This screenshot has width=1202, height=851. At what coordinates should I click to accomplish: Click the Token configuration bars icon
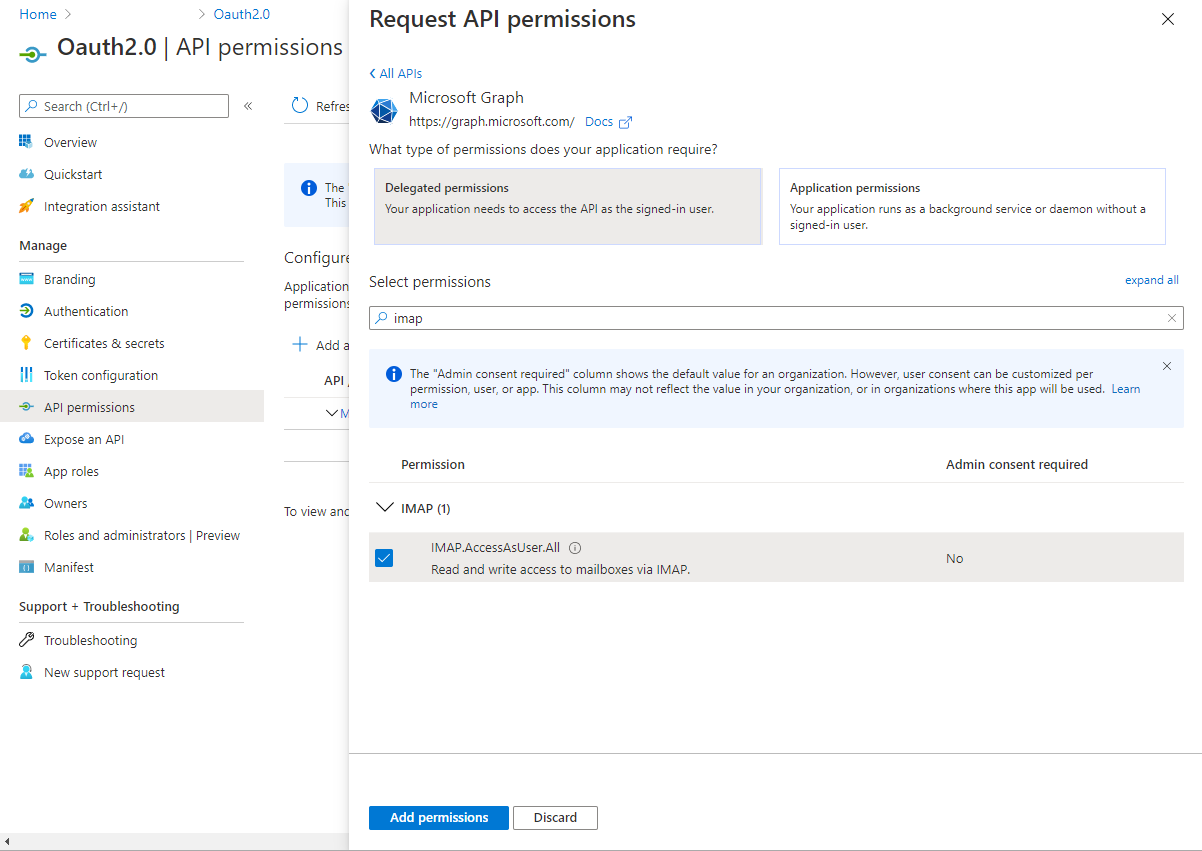(26, 375)
